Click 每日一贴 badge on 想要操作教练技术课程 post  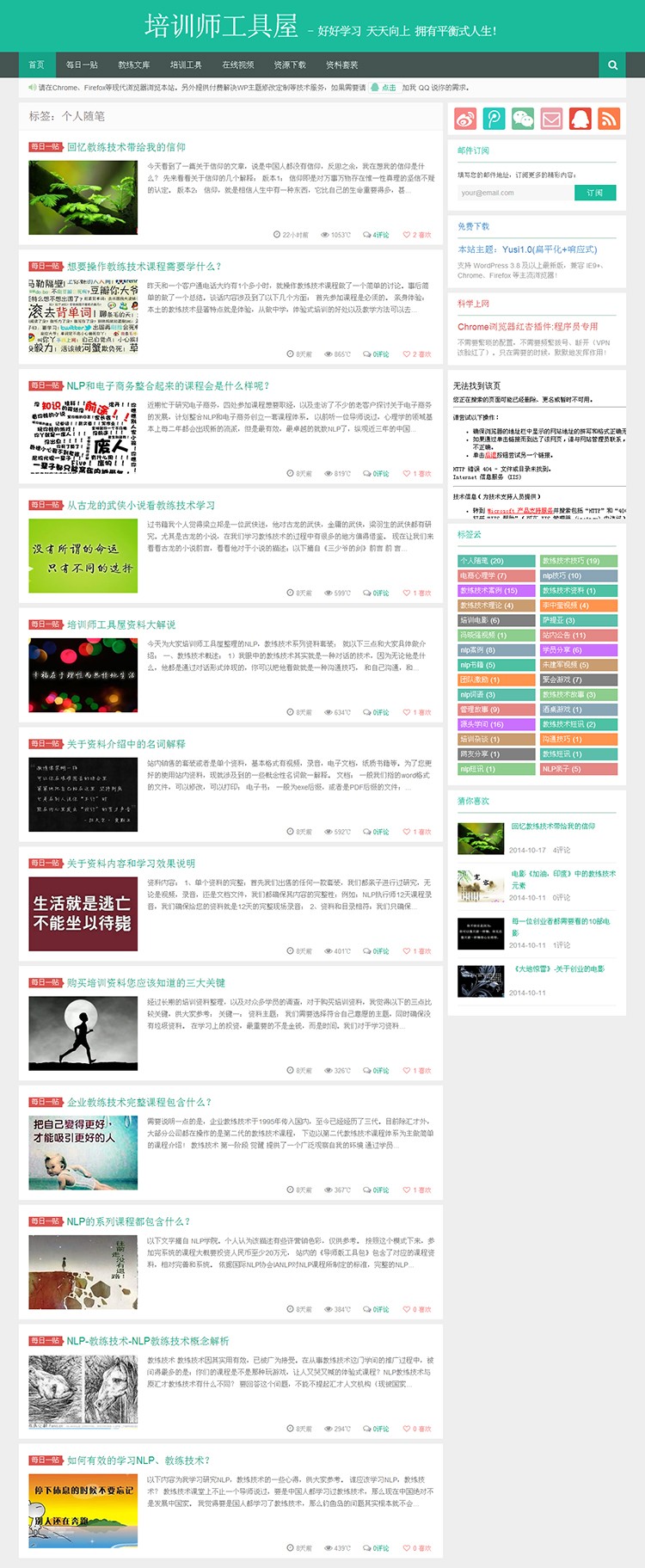(46, 267)
